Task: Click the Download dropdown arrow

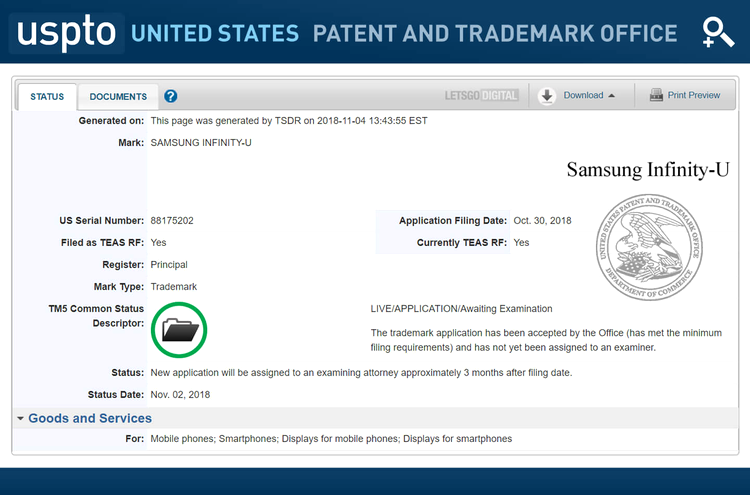Action: click(611, 96)
